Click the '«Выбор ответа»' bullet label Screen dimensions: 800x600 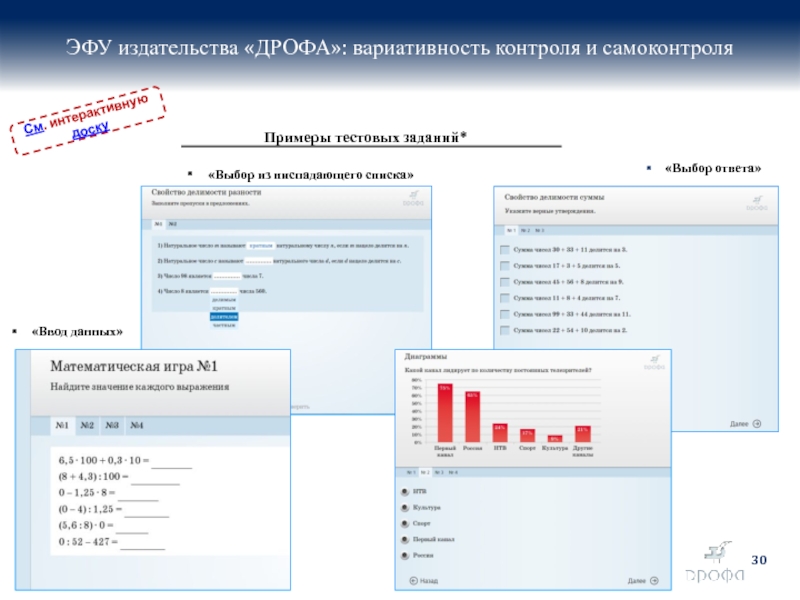coord(713,168)
